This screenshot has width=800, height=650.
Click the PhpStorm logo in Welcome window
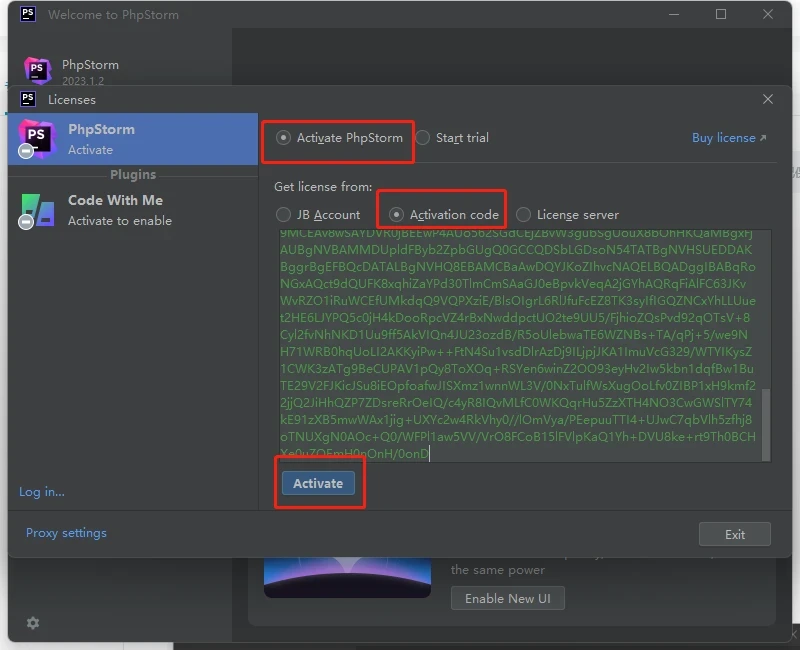coord(37,71)
